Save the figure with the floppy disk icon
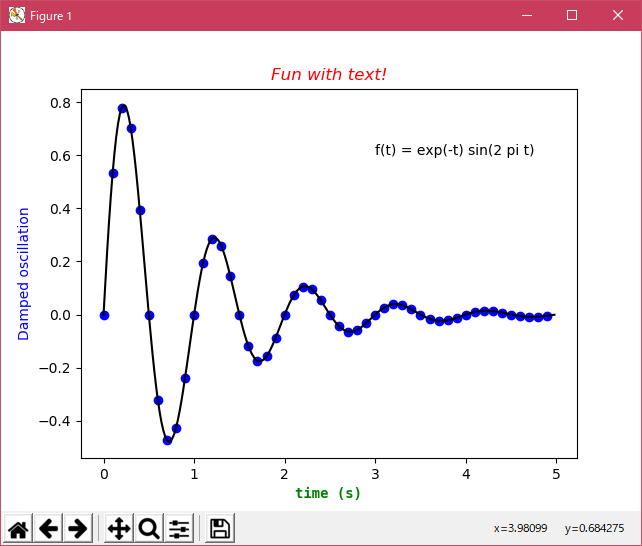Viewport: 642px width, 546px height. click(220, 528)
